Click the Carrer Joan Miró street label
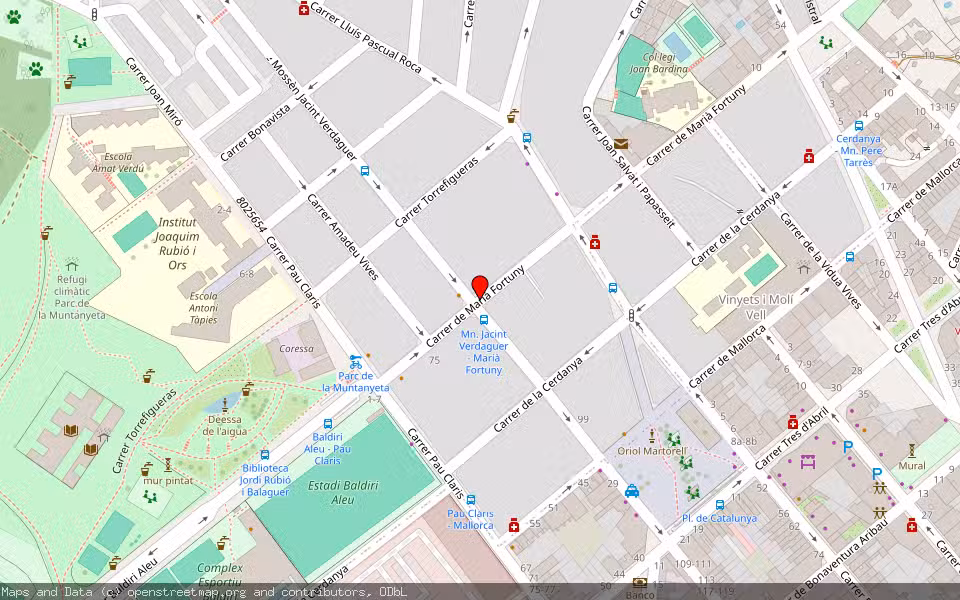960x600 pixels. pyautogui.click(x=154, y=92)
